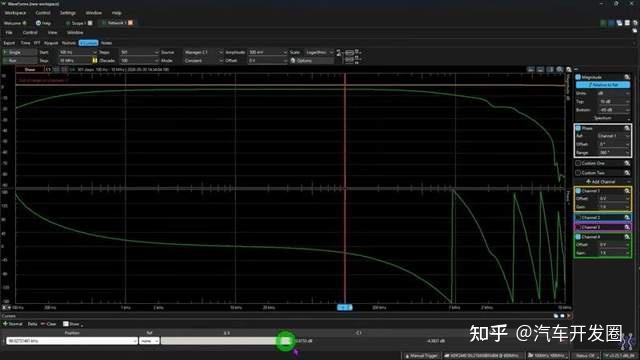The width and height of the screenshot is (640, 360).
Task: Switch to the Scope 1 tab
Action: point(77,23)
